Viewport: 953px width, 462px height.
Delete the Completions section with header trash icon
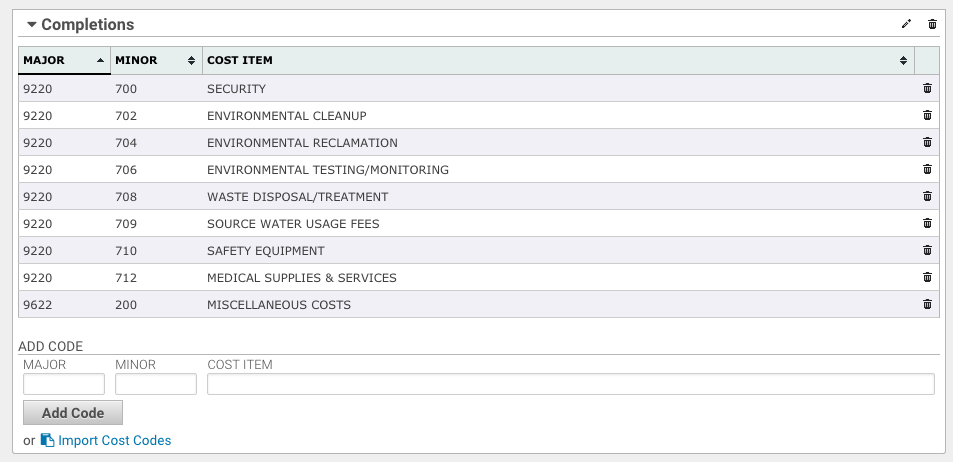[932, 24]
